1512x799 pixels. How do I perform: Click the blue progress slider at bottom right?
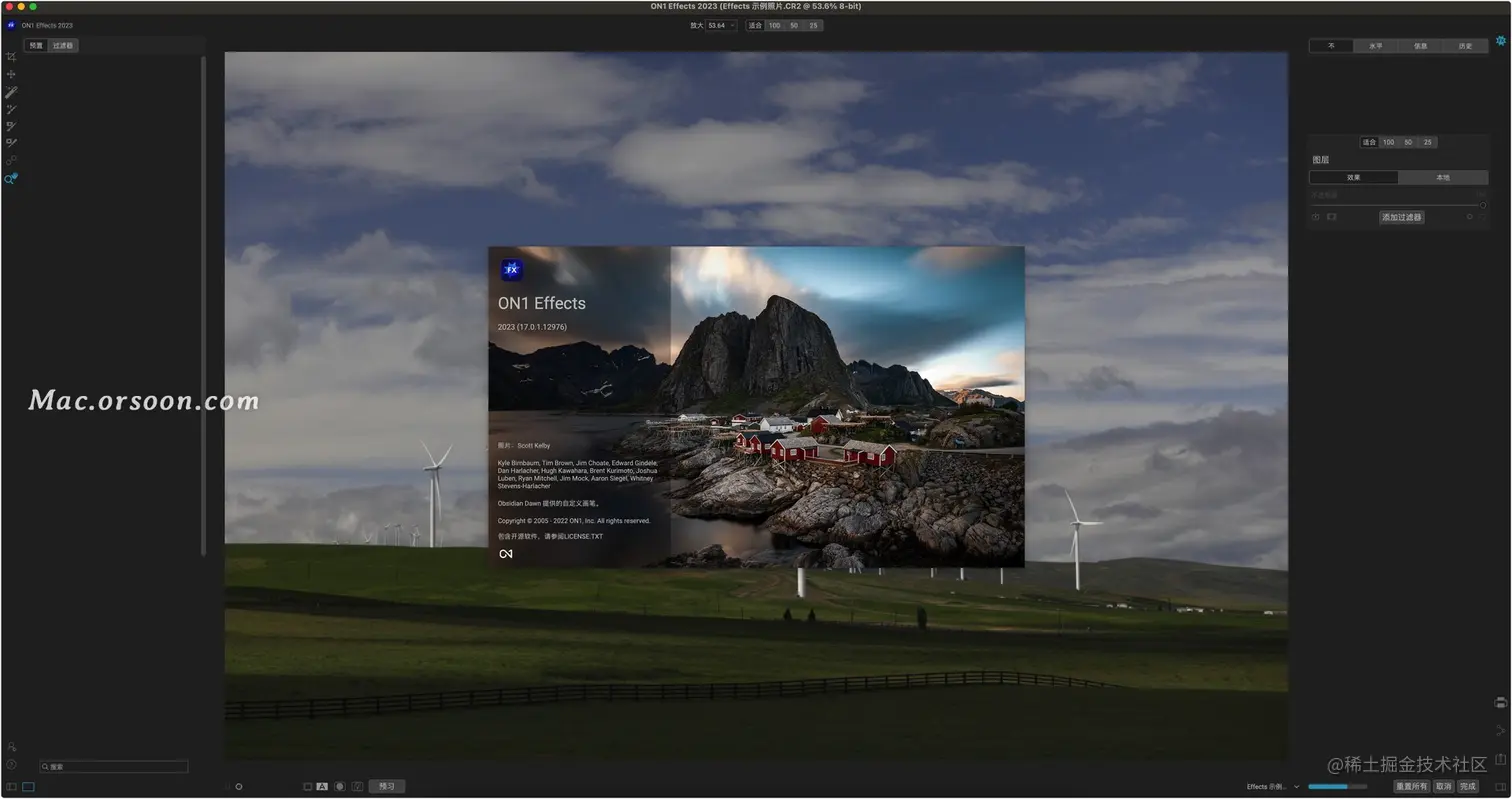(1337, 787)
